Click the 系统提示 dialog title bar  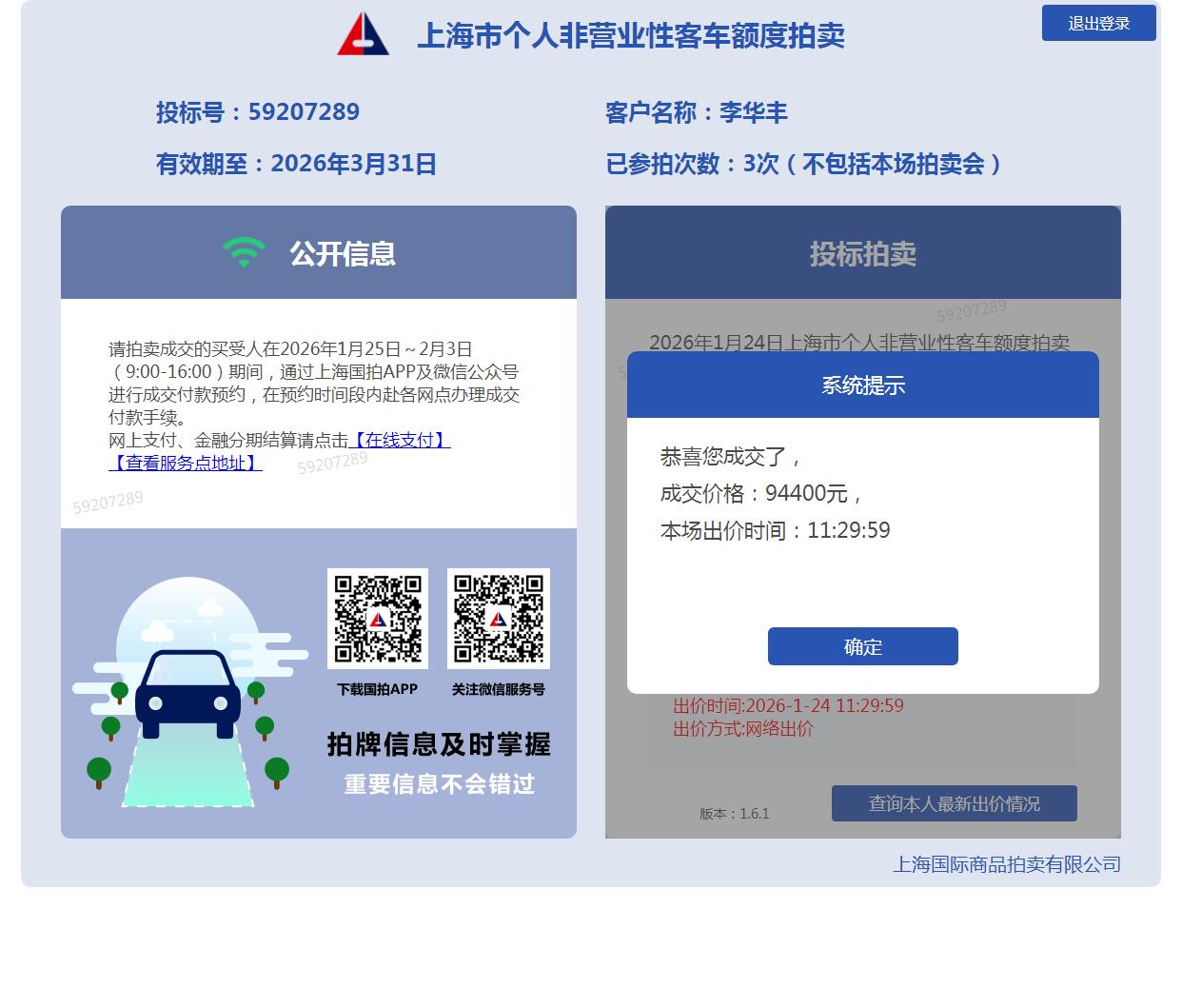coord(862,385)
